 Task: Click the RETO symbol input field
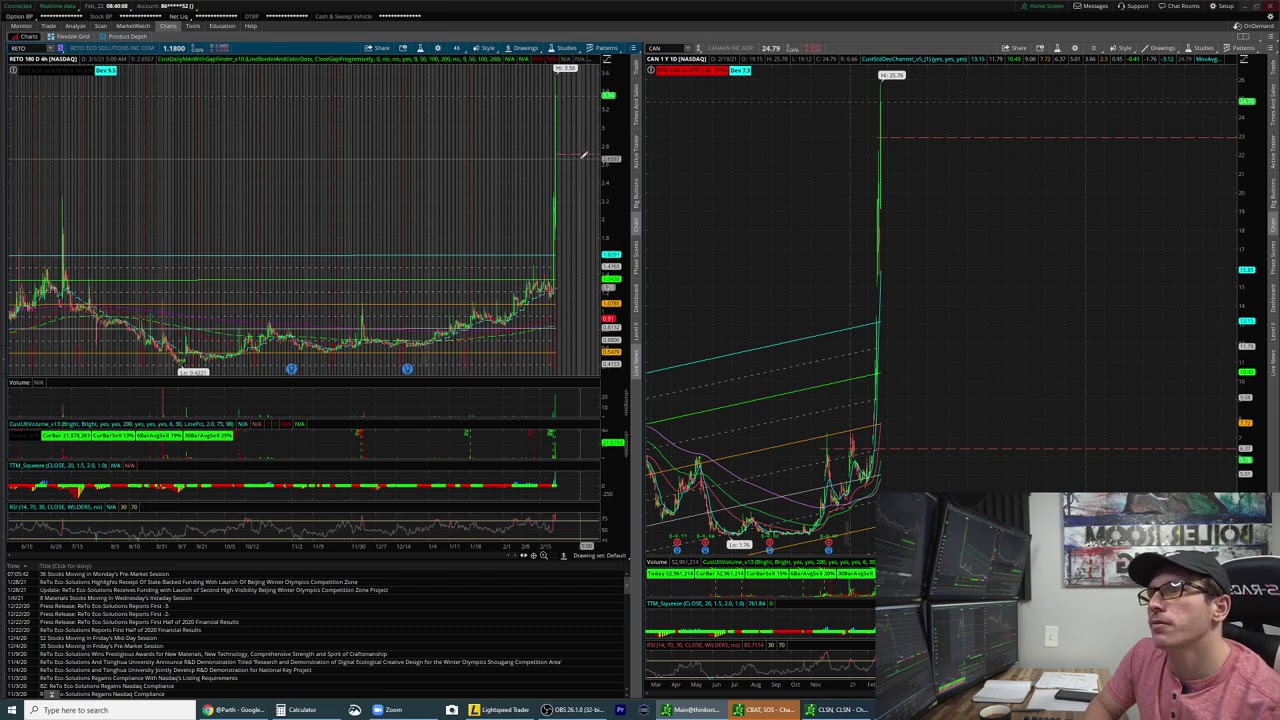click(29, 48)
